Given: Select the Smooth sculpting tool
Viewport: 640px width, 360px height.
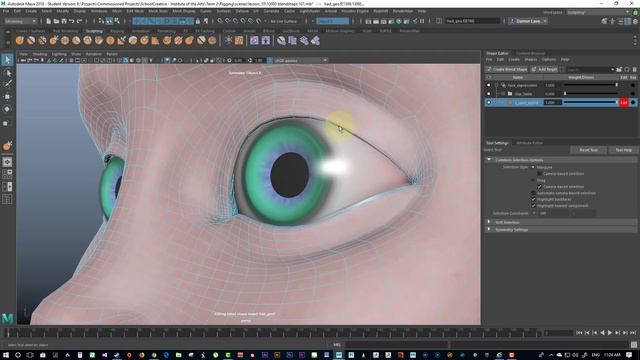Looking at the screenshot, I should [31, 40].
